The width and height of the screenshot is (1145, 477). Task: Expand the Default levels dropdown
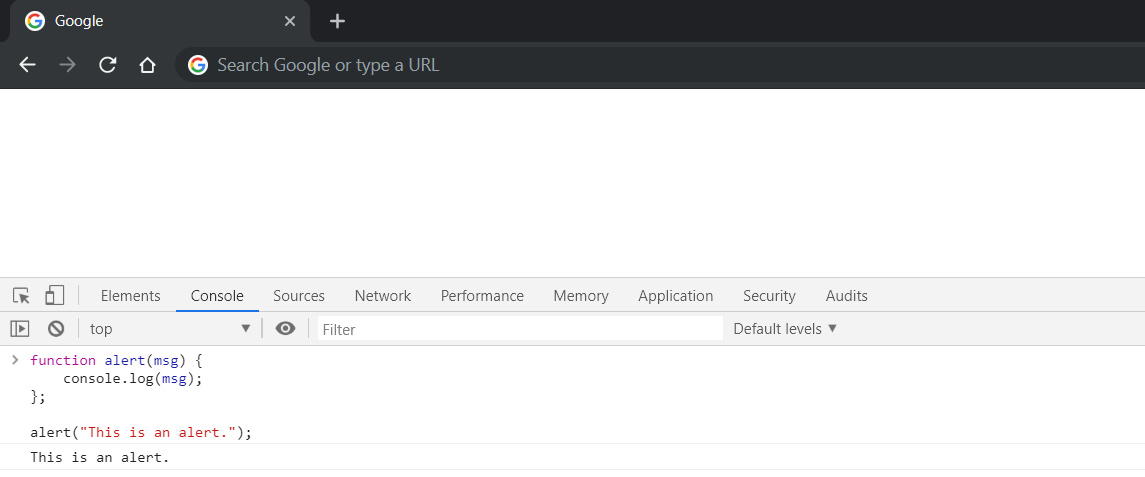(785, 328)
